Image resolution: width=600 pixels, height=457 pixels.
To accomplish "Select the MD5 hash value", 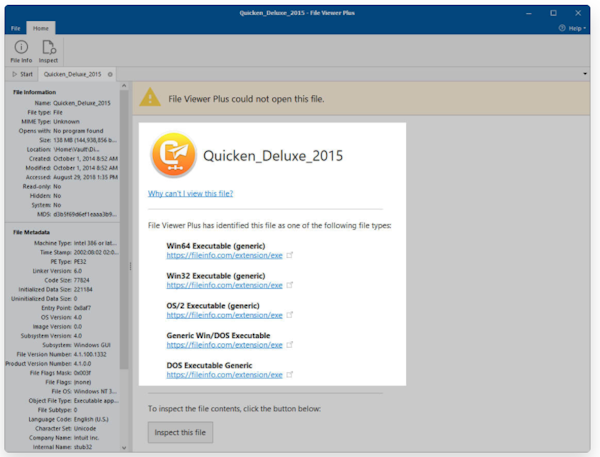I will coord(85,214).
